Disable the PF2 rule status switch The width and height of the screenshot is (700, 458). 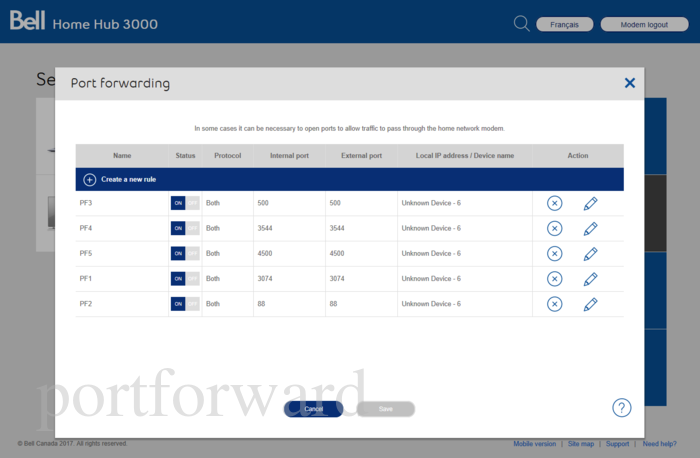point(185,304)
